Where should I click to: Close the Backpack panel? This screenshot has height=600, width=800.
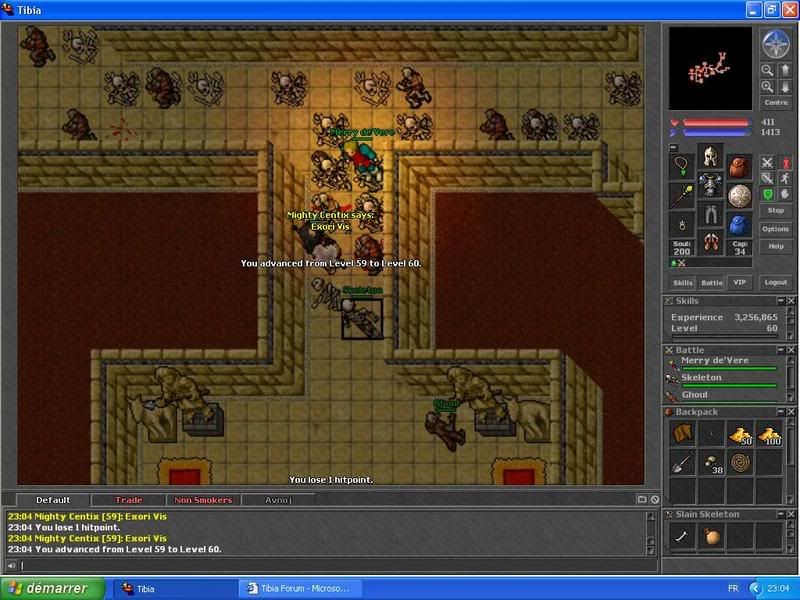click(790, 412)
